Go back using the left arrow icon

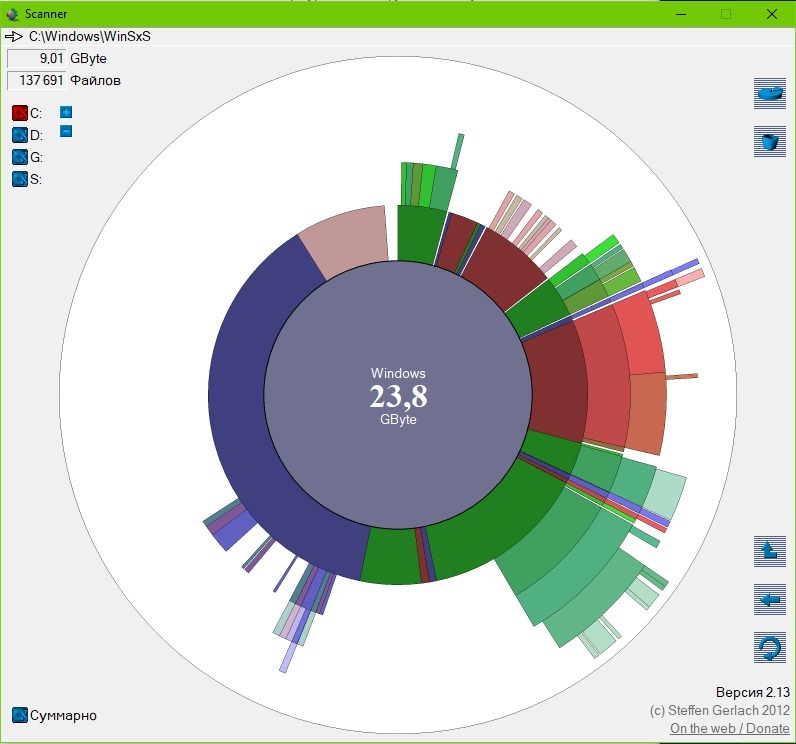[x=769, y=600]
